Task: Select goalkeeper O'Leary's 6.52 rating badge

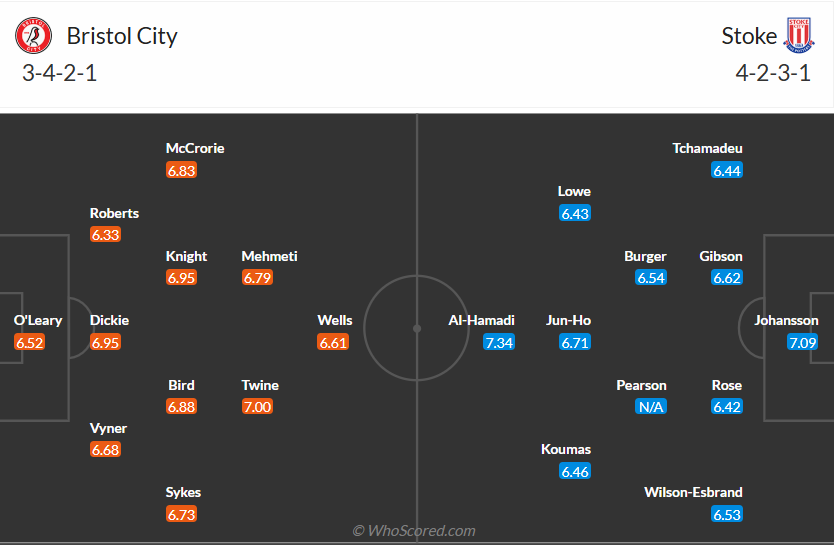Action: click(30, 342)
